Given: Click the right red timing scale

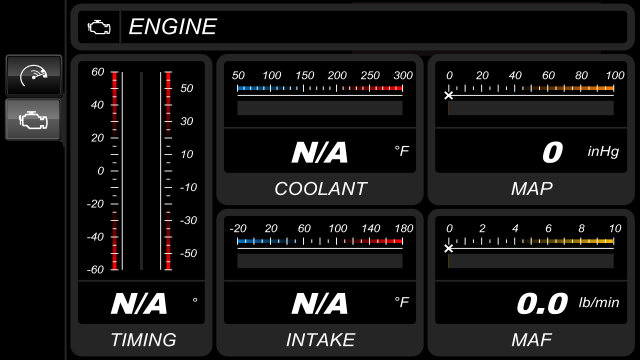Looking at the screenshot, I should (168, 171).
